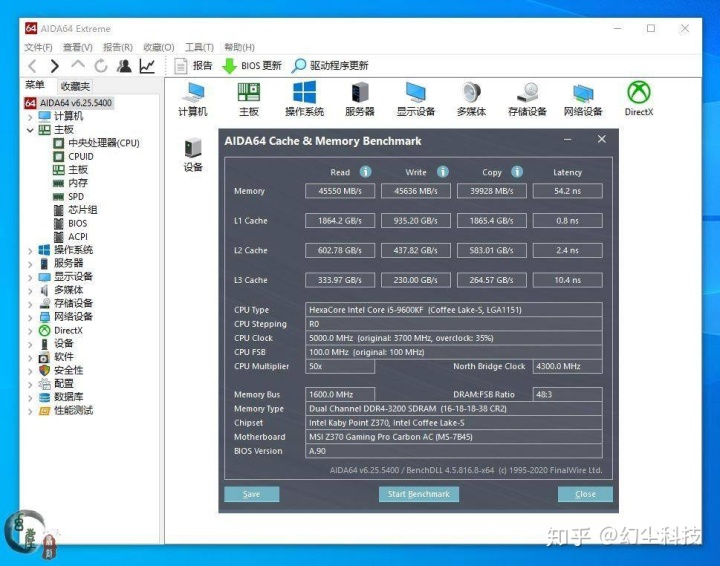Expand the 性能测试 tree node
The width and height of the screenshot is (720, 566).
point(30,411)
